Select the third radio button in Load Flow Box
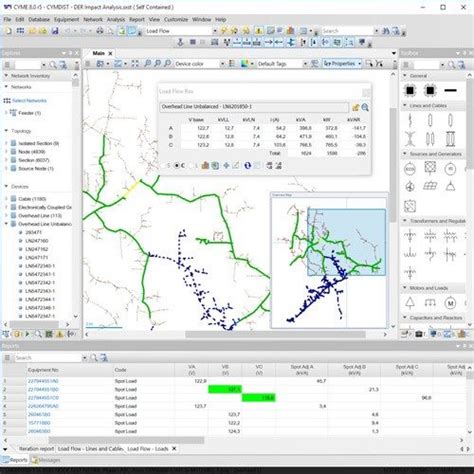474x474 pixels. (x=191, y=166)
